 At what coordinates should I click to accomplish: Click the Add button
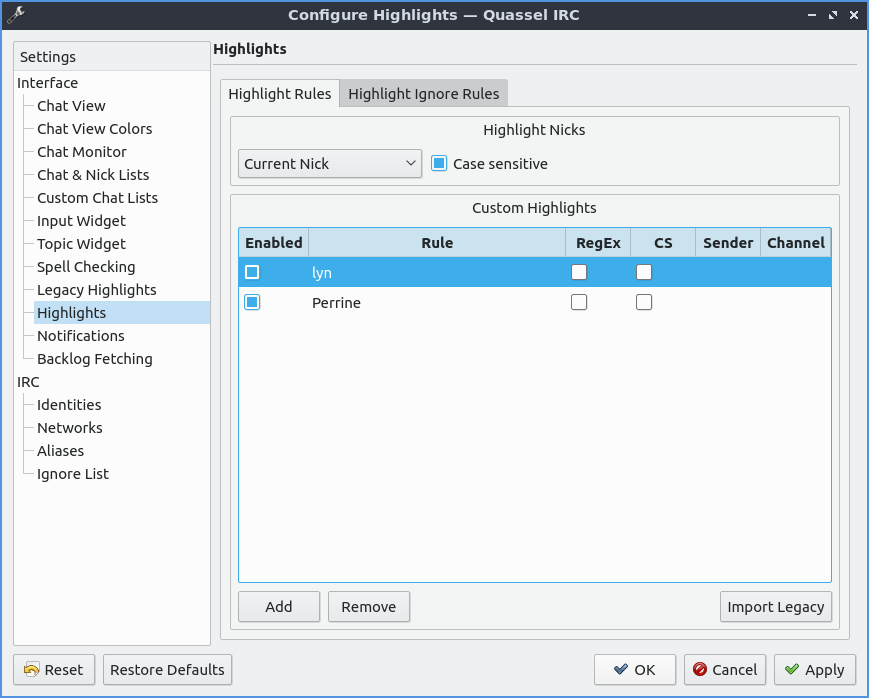coord(279,607)
